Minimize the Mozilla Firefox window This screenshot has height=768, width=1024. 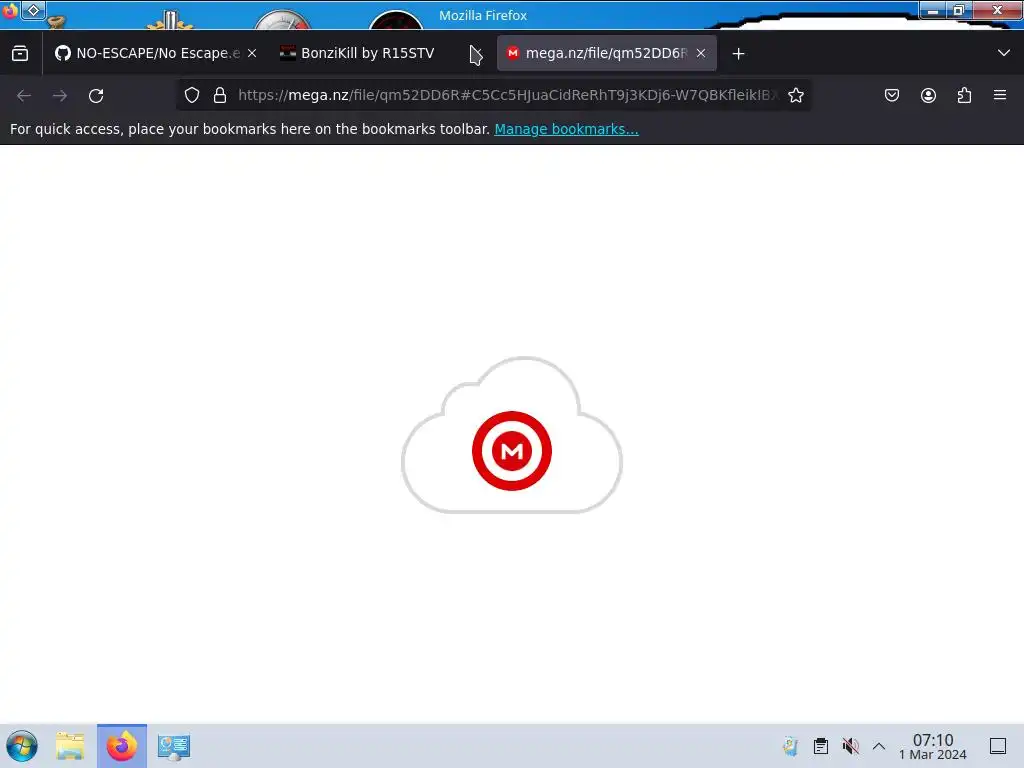(x=933, y=10)
